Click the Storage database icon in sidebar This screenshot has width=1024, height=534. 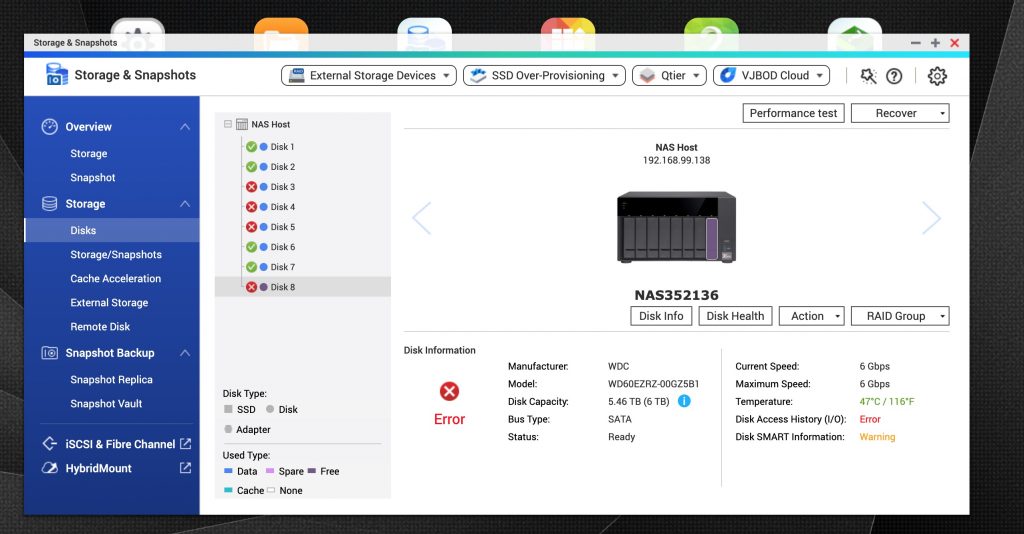(50, 204)
